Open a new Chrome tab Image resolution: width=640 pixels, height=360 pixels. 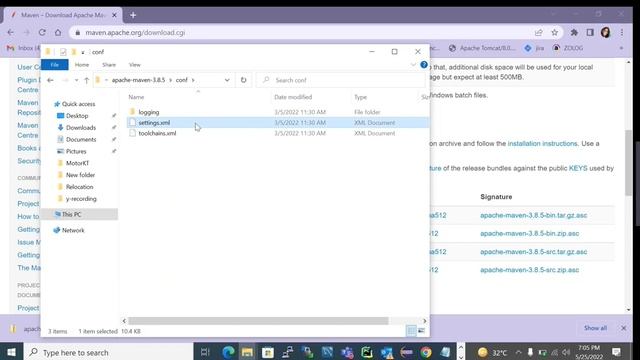coord(133,15)
